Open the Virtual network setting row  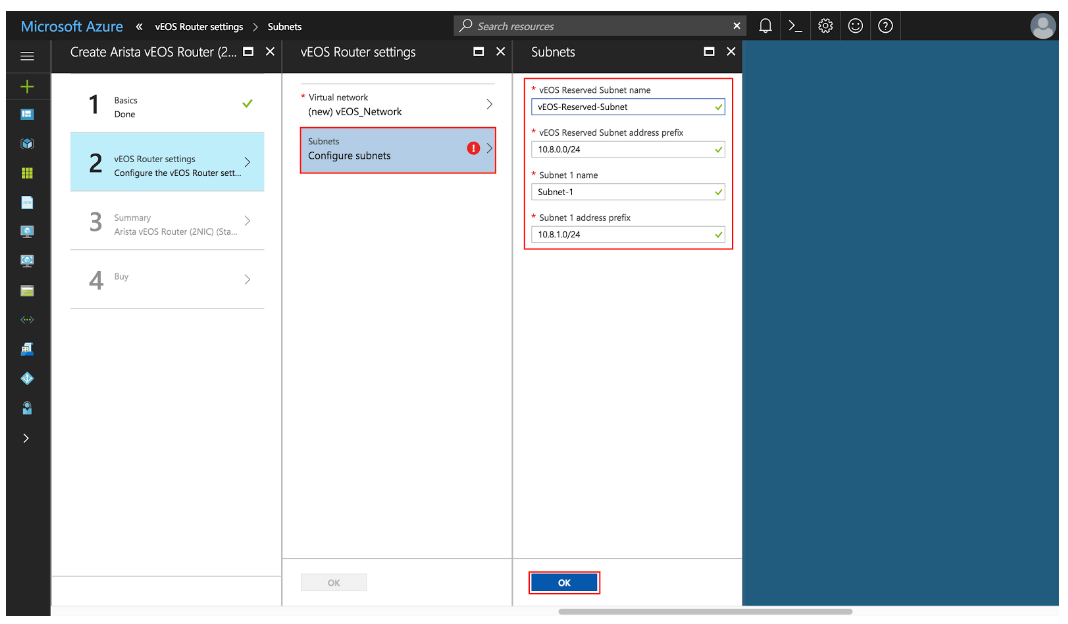[x=398, y=104]
